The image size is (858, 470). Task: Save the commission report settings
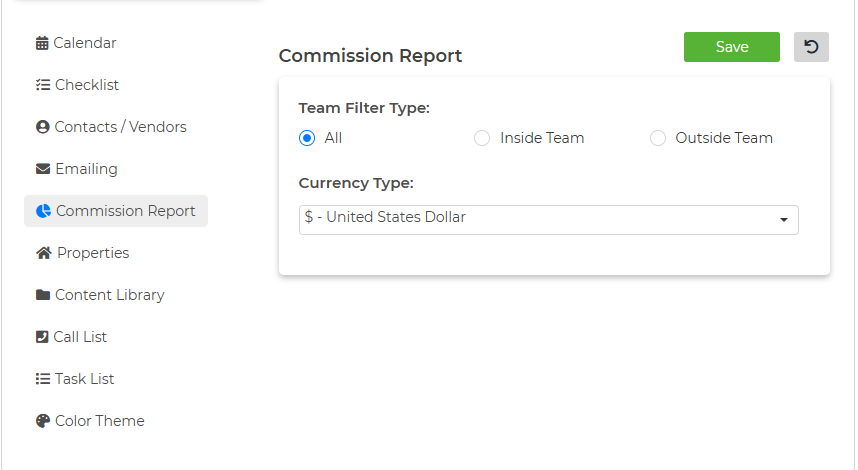pos(732,47)
